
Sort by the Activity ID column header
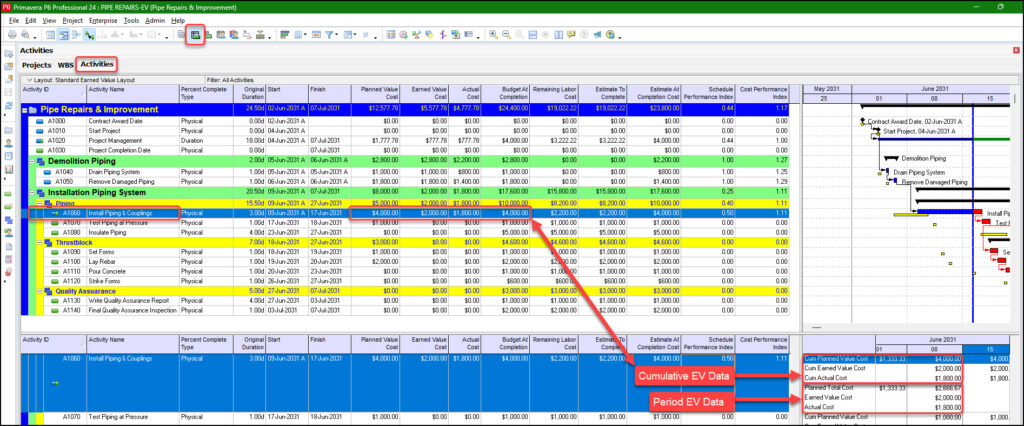tap(54, 93)
